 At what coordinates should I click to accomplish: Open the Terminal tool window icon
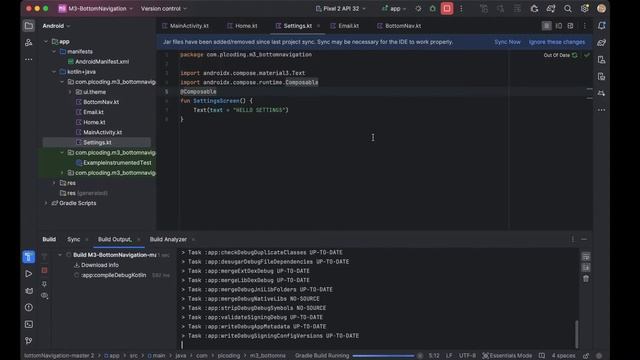[x=29, y=324]
